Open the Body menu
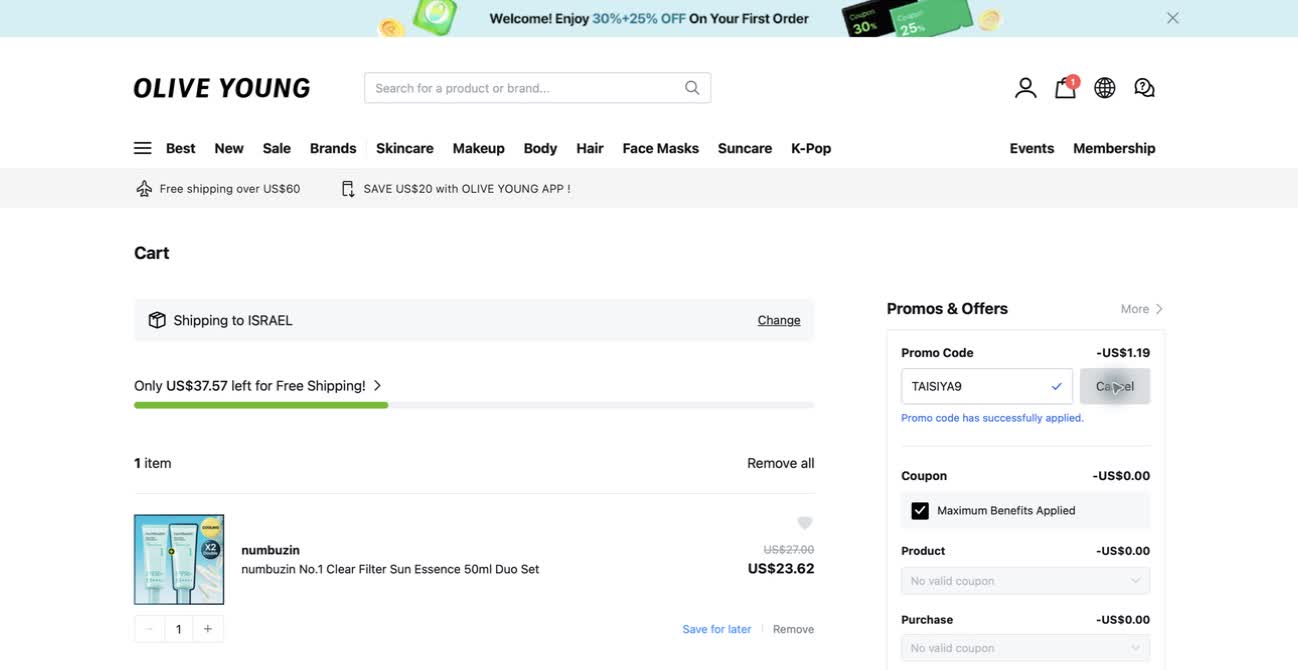 [540, 148]
